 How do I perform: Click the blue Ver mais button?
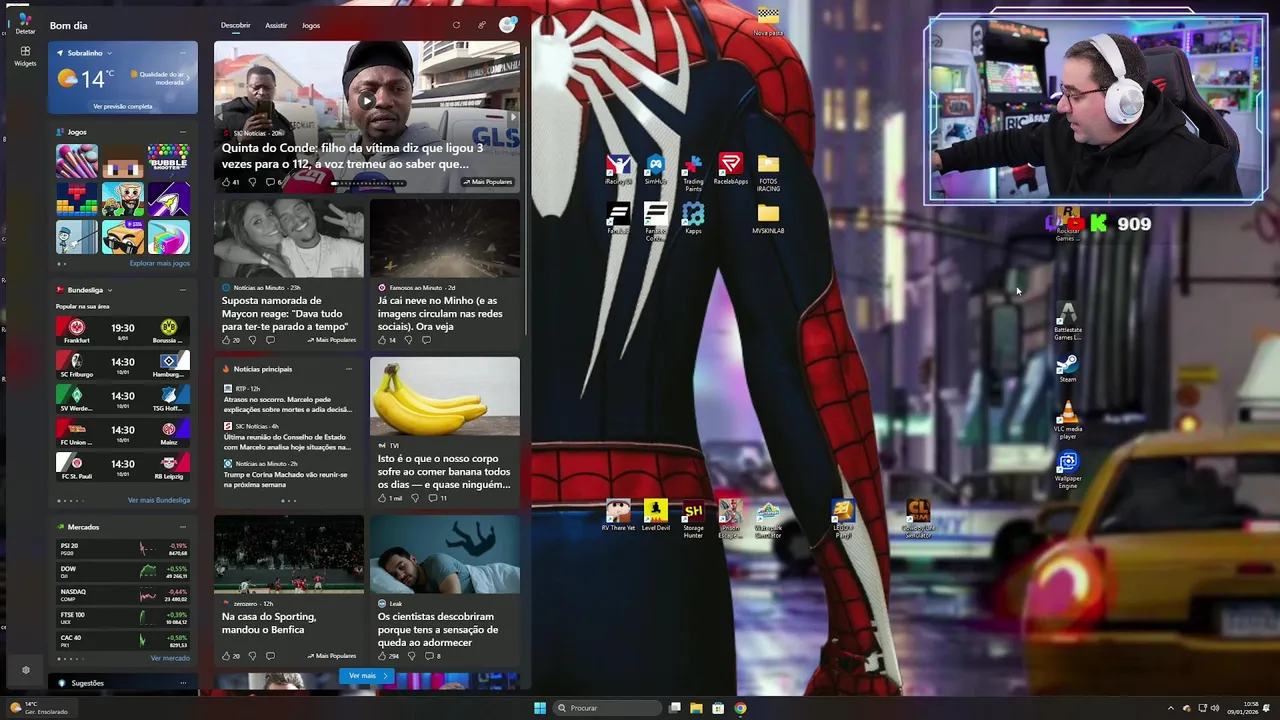(367, 676)
